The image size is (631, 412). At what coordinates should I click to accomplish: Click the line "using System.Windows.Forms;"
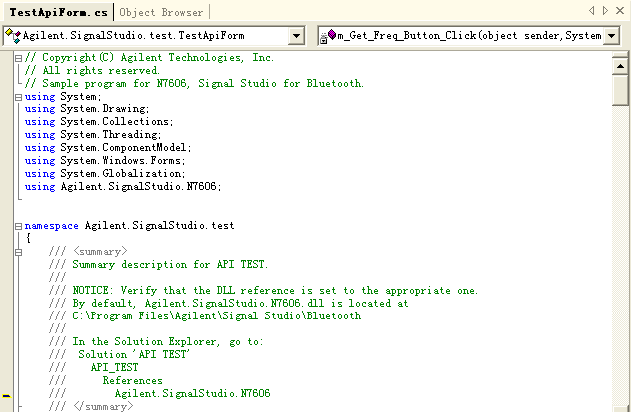(105, 161)
